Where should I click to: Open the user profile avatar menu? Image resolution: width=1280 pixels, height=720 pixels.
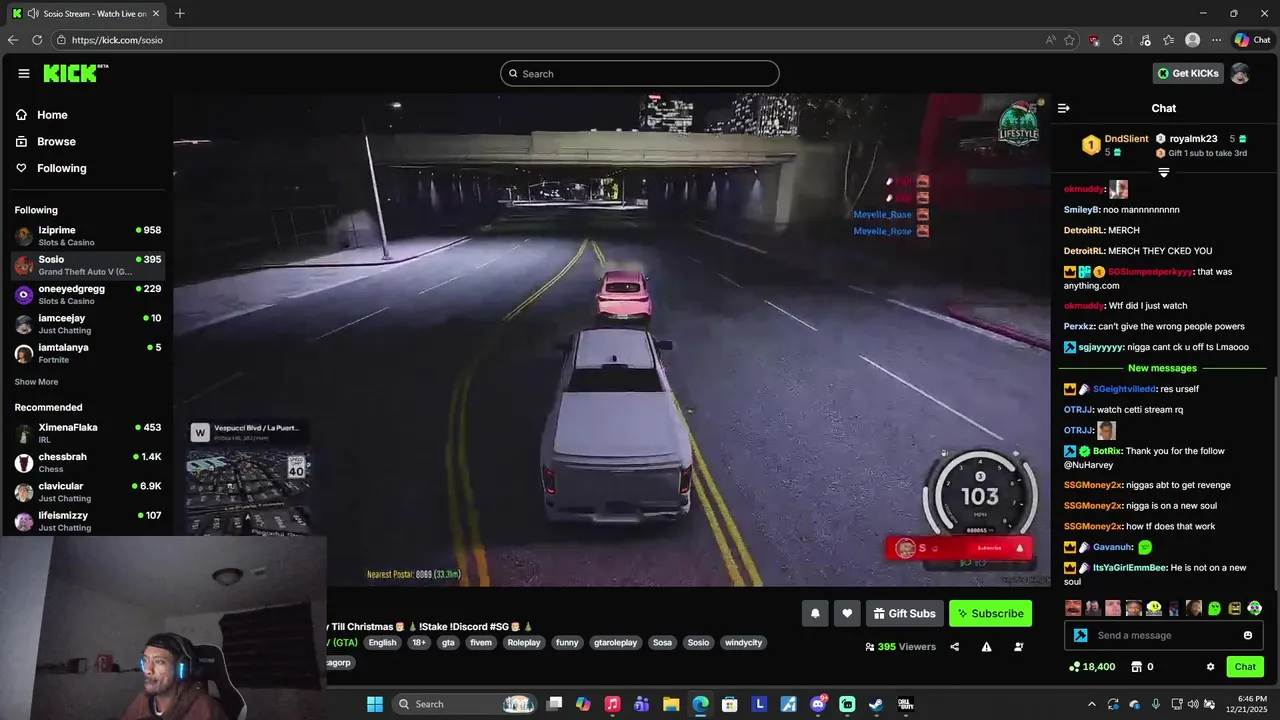pos(1240,73)
